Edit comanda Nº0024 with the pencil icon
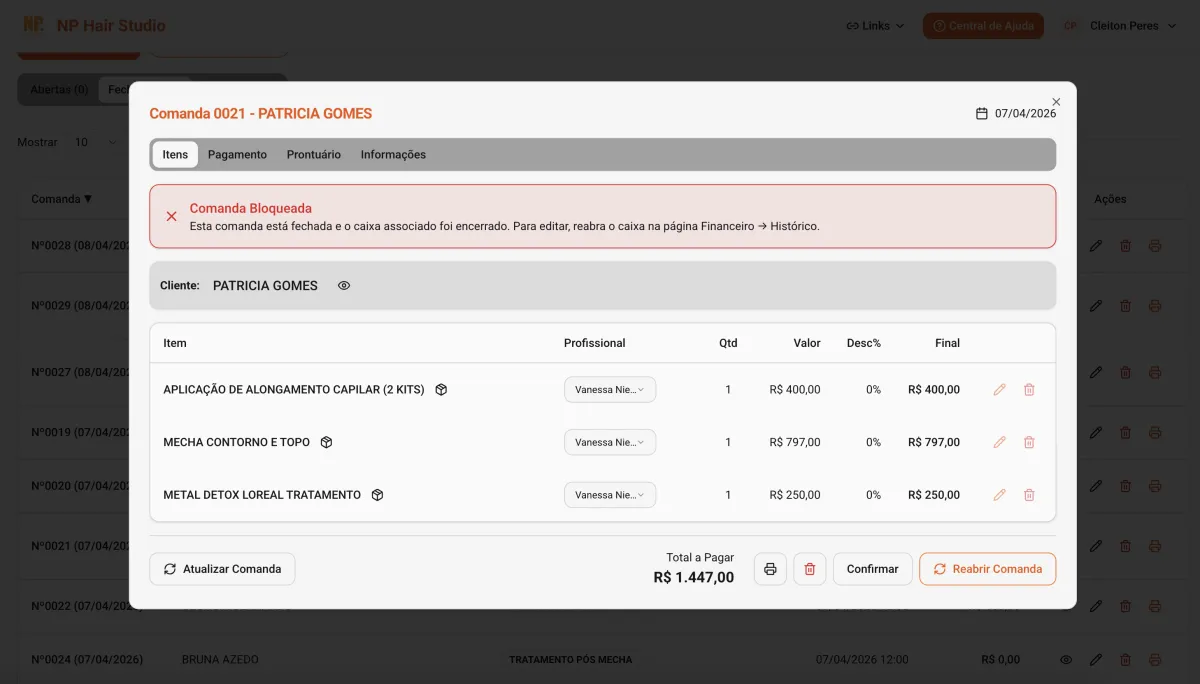 pyautogui.click(x=1096, y=659)
